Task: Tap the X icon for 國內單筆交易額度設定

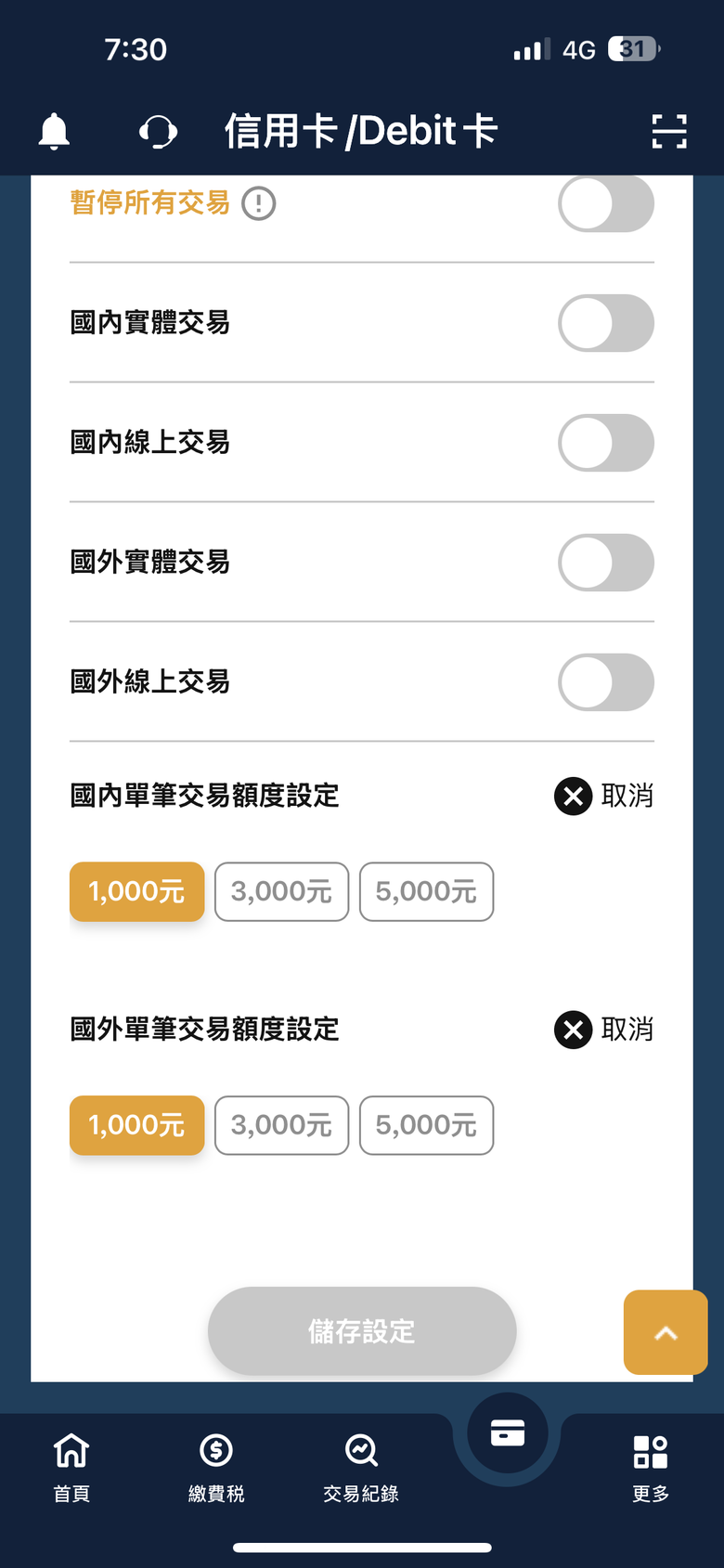Action: tap(574, 796)
